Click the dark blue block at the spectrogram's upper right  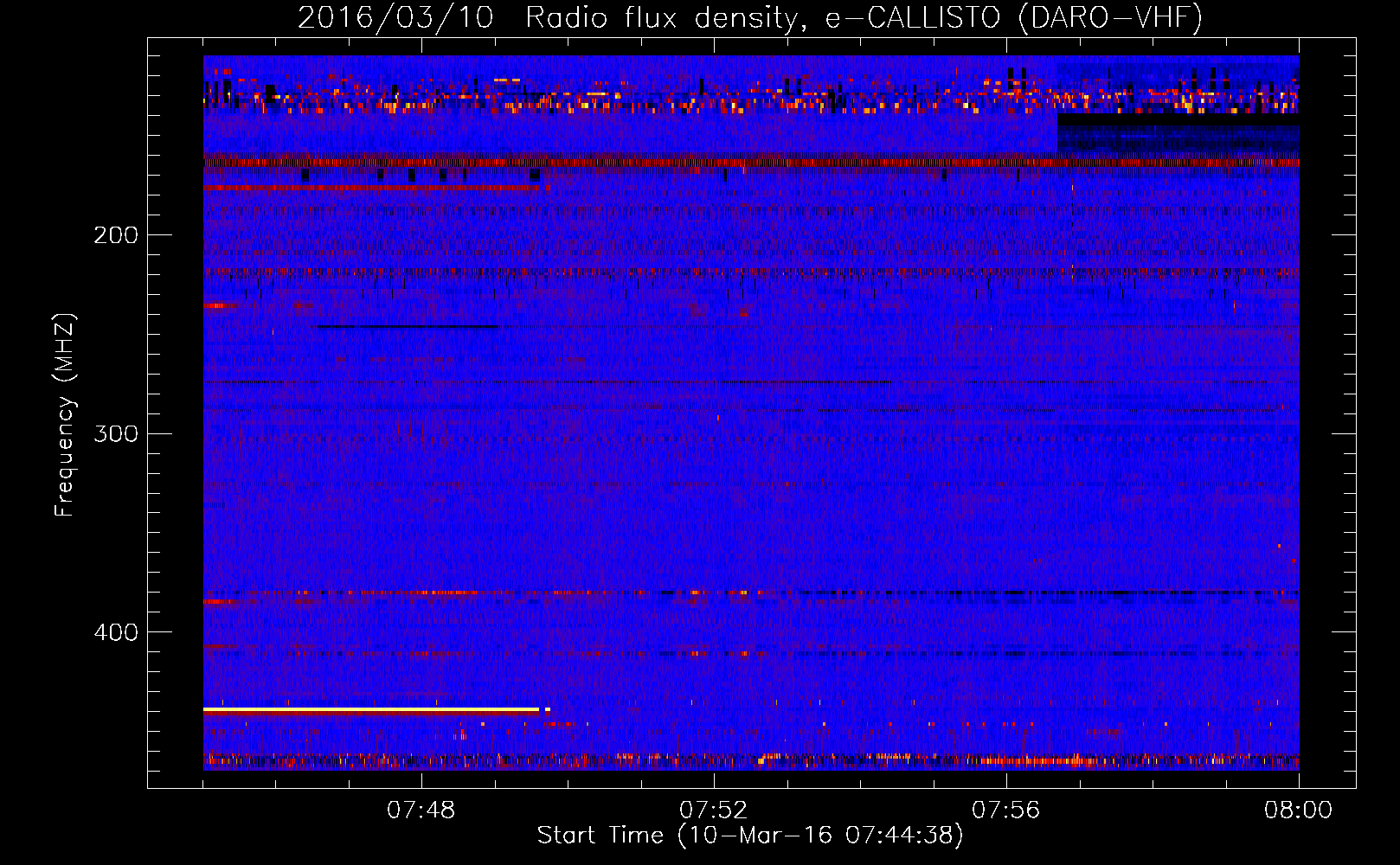coord(1178,134)
